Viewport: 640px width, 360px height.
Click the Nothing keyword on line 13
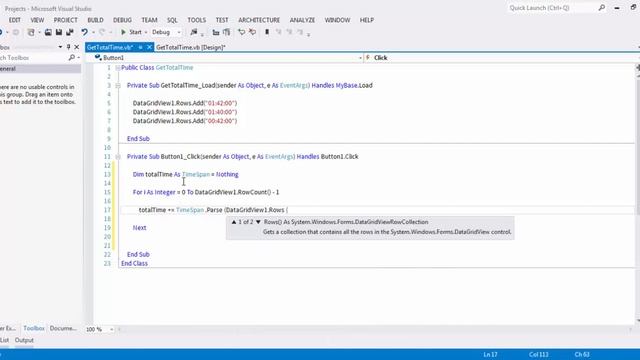point(227,175)
